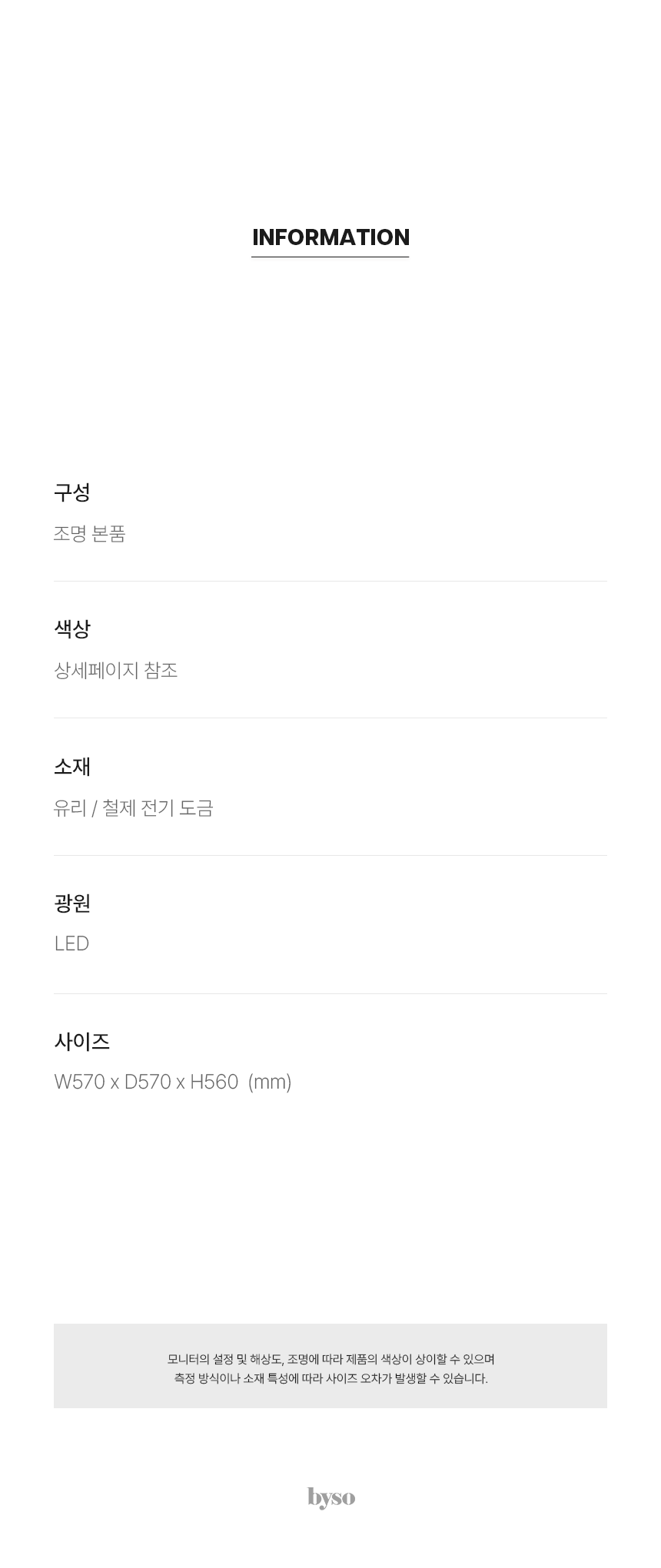Click divider line below LED
The height and width of the screenshot is (1568, 661).
coord(330,993)
